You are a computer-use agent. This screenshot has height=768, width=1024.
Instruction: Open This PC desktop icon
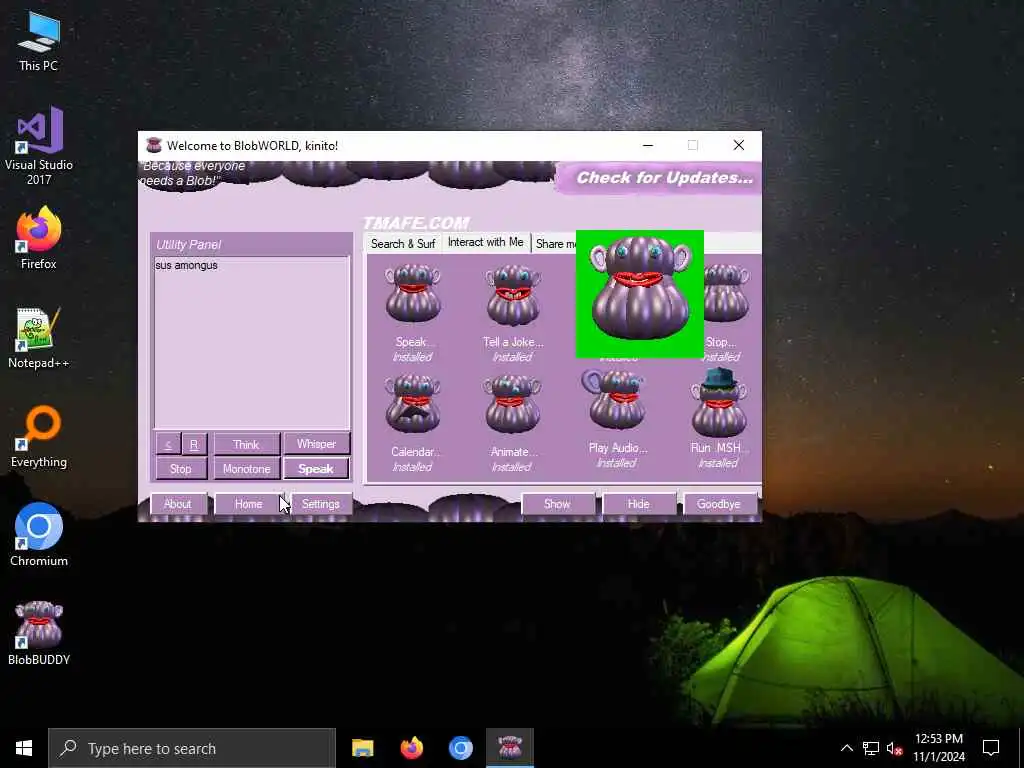point(39,40)
